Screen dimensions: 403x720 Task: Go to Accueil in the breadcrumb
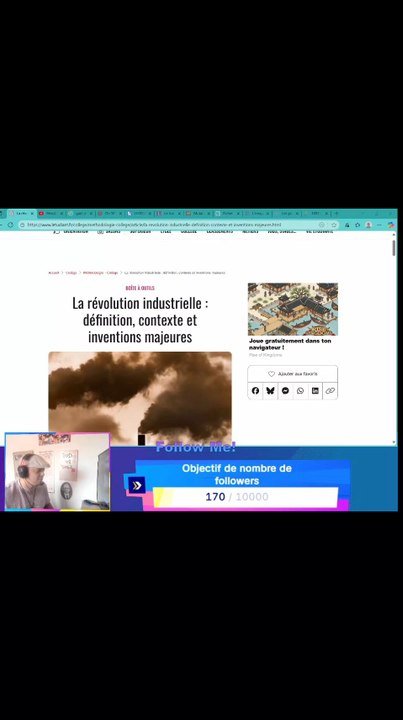coord(54,273)
